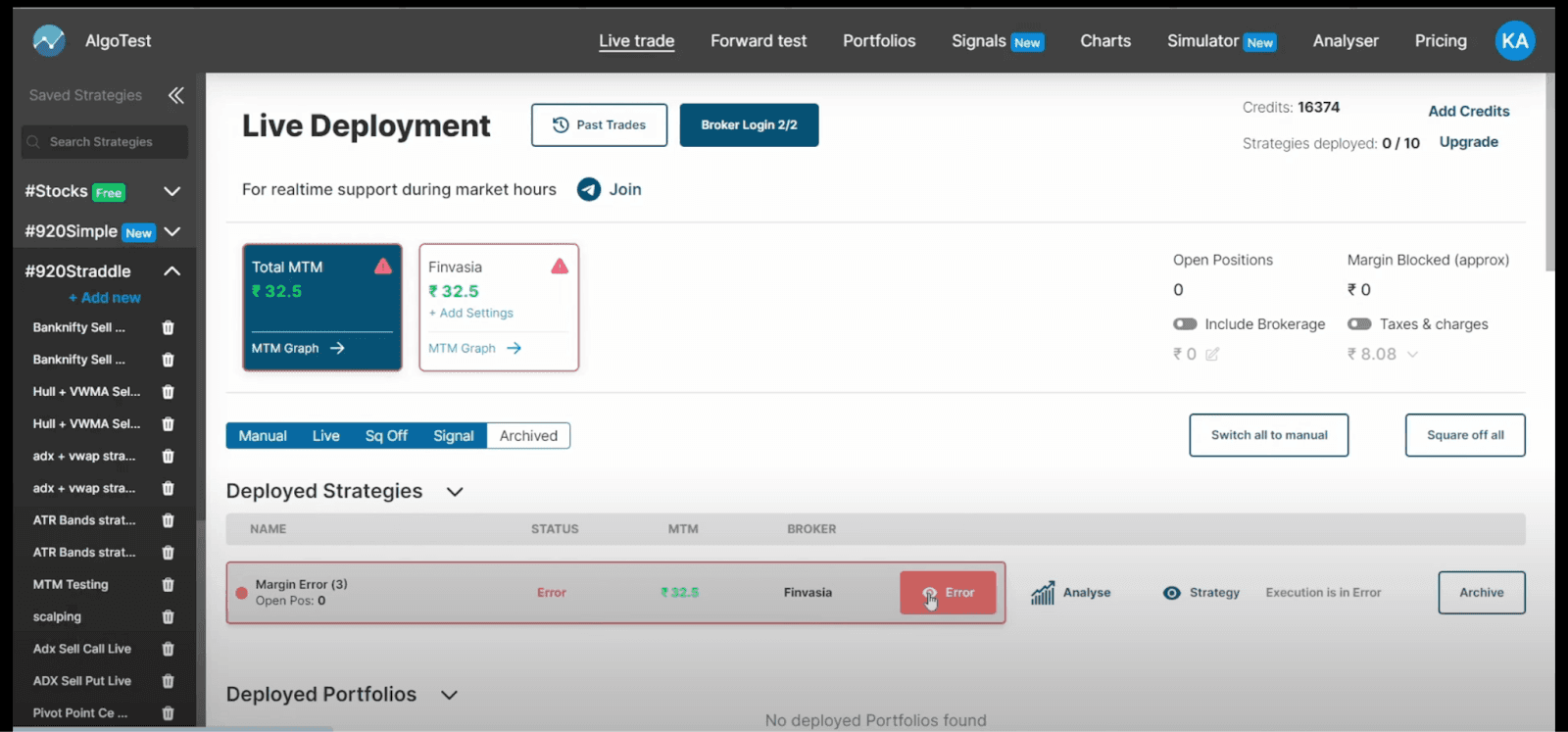The image size is (1568, 732).
Task: Expand the #Stocks strategy group
Action: (x=172, y=191)
